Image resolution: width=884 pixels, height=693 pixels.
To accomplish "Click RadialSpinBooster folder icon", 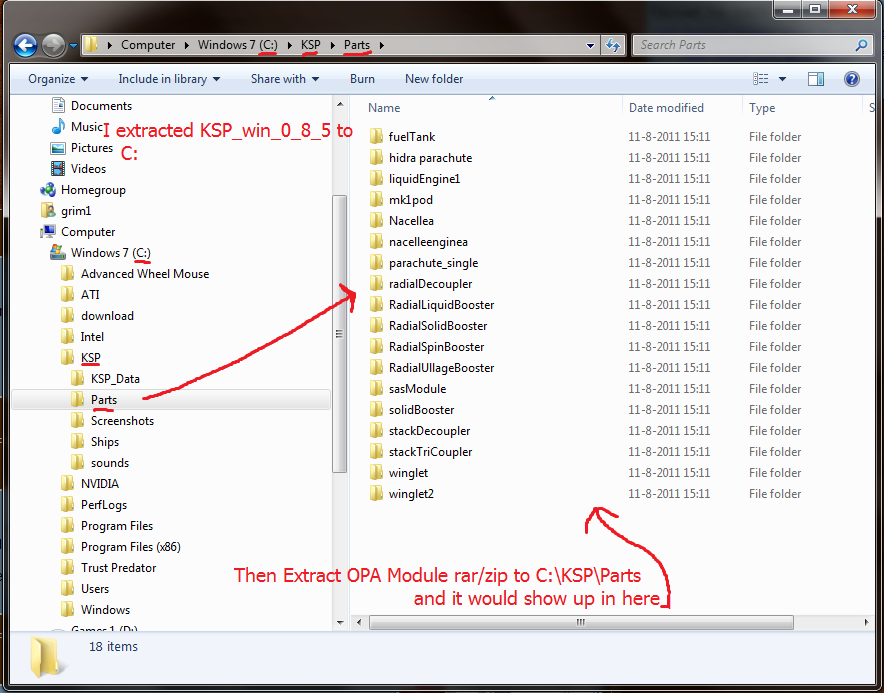I will point(377,347).
